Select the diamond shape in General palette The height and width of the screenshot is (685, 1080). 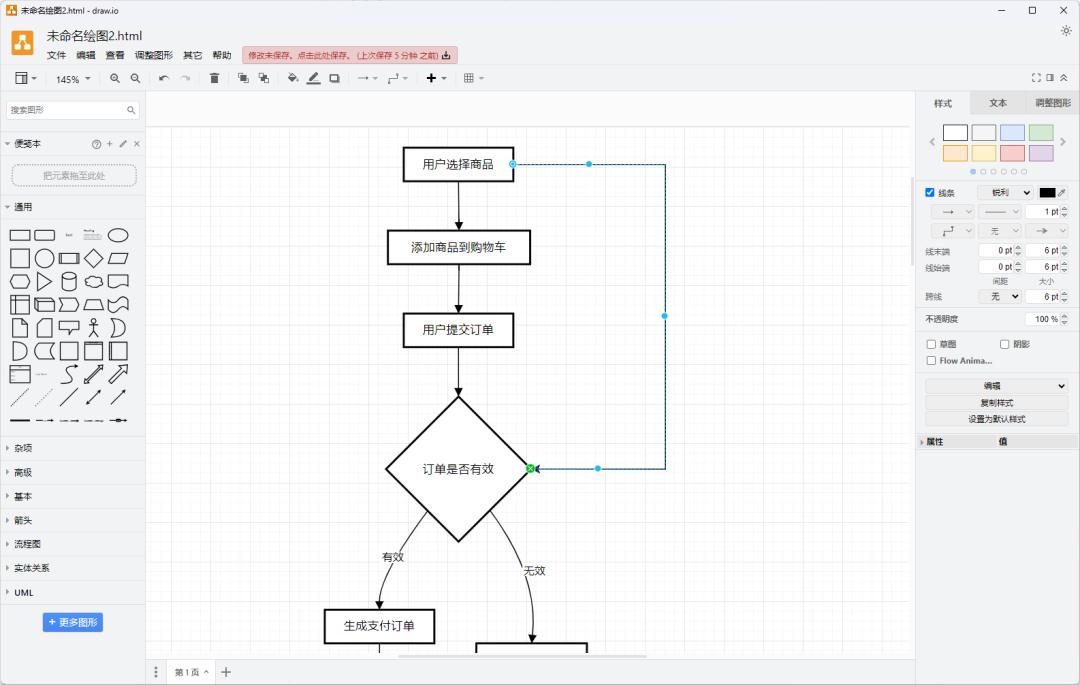pyautogui.click(x=94, y=259)
